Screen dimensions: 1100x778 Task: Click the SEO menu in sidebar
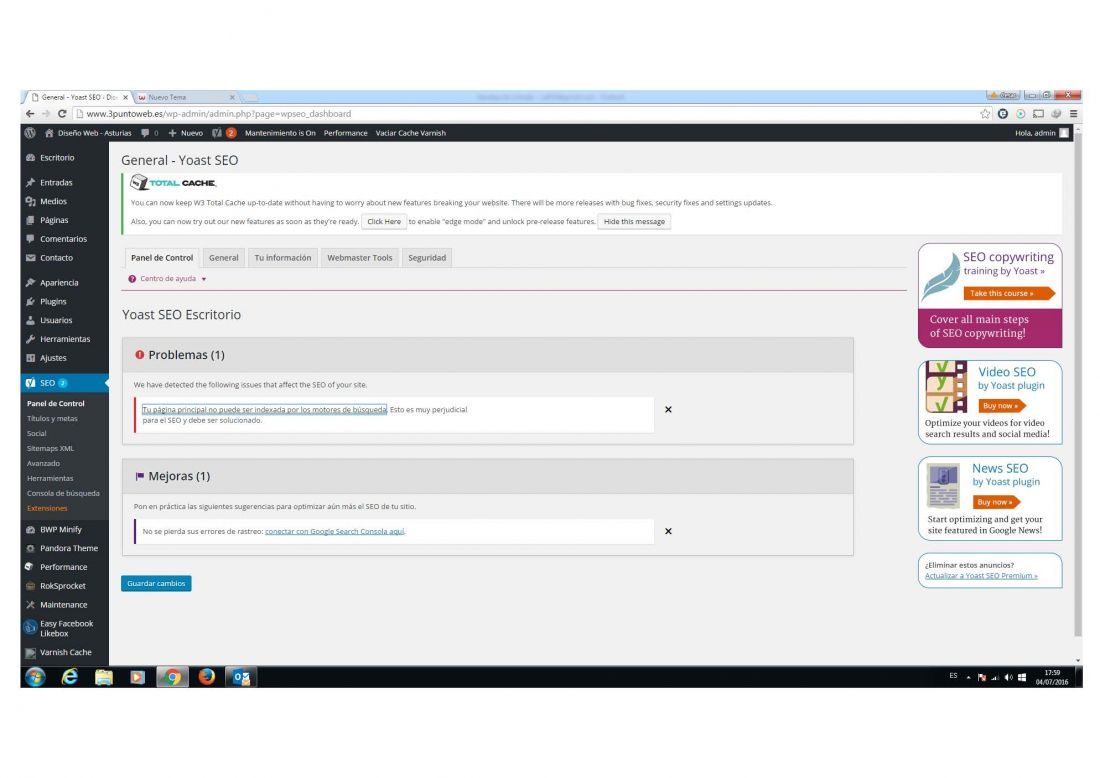(65, 383)
